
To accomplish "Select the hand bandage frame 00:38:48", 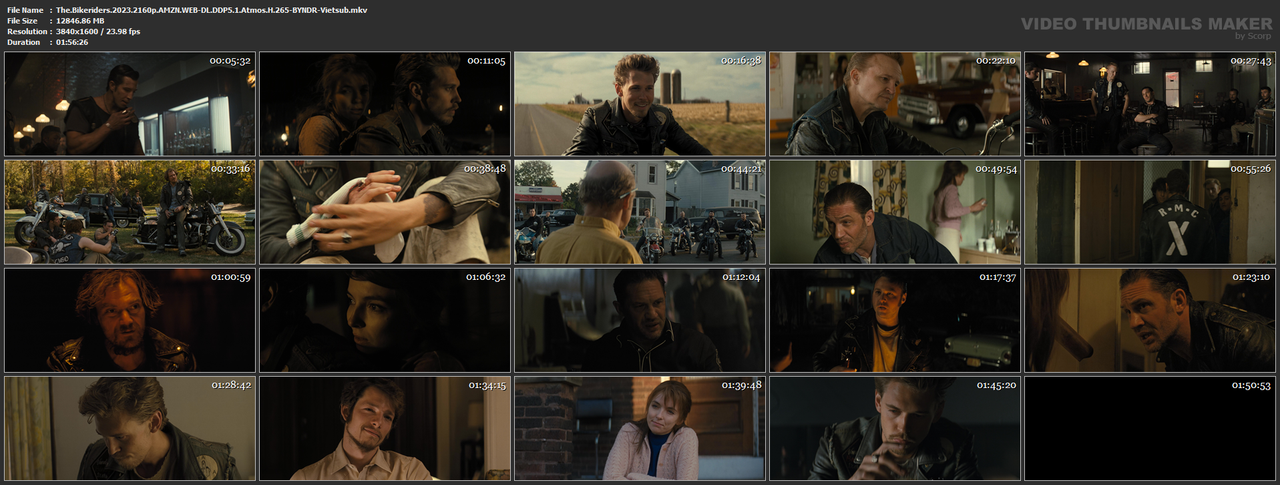I will click(385, 212).
